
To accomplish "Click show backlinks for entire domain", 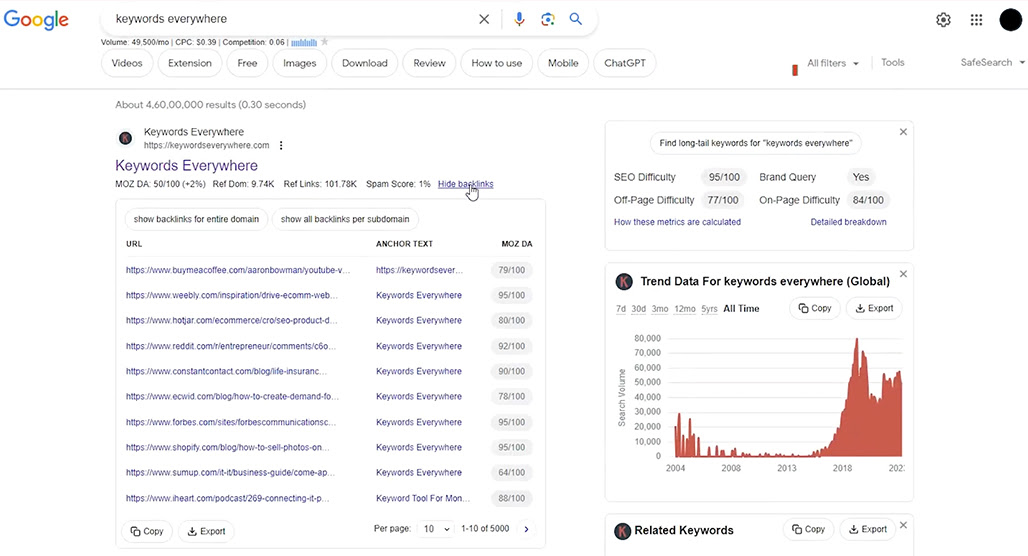I will (196, 219).
